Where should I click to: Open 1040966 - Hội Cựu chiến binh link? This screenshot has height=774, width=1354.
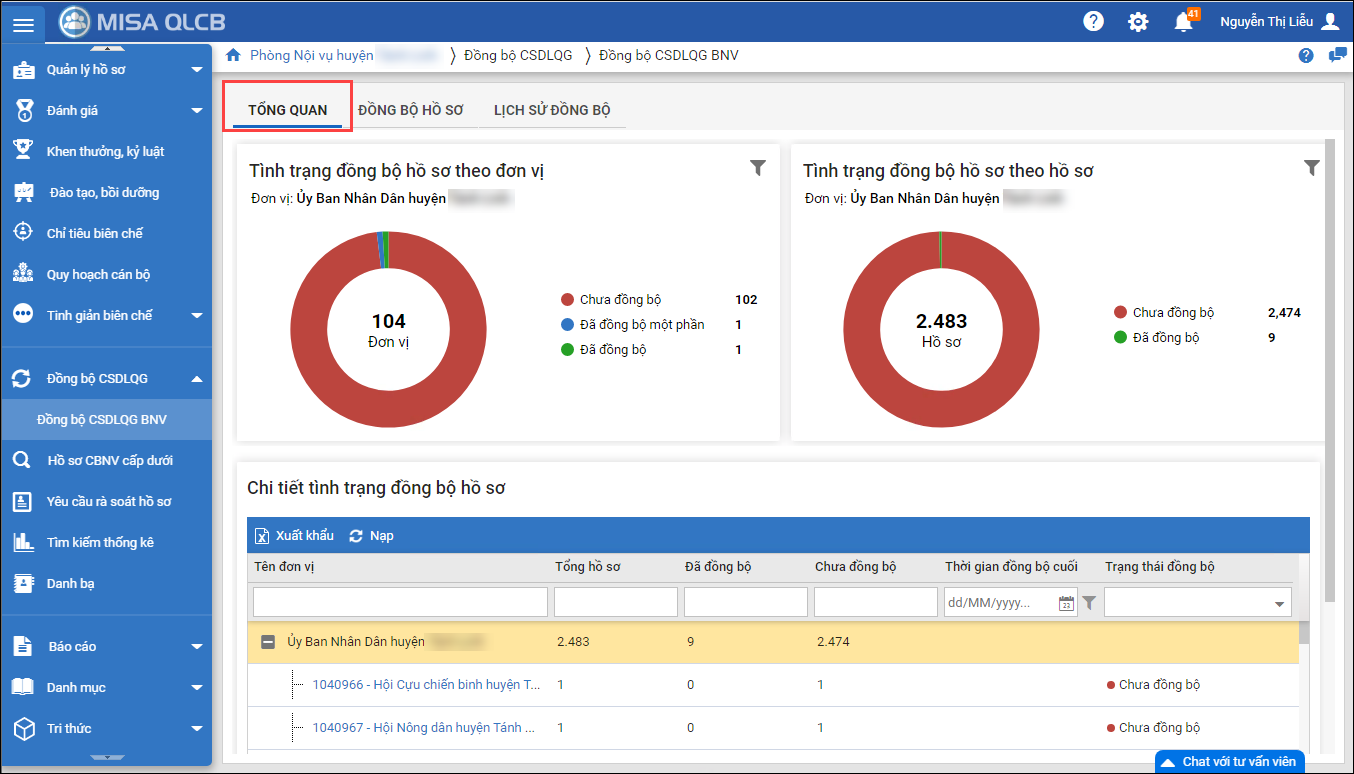coord(426,685)
